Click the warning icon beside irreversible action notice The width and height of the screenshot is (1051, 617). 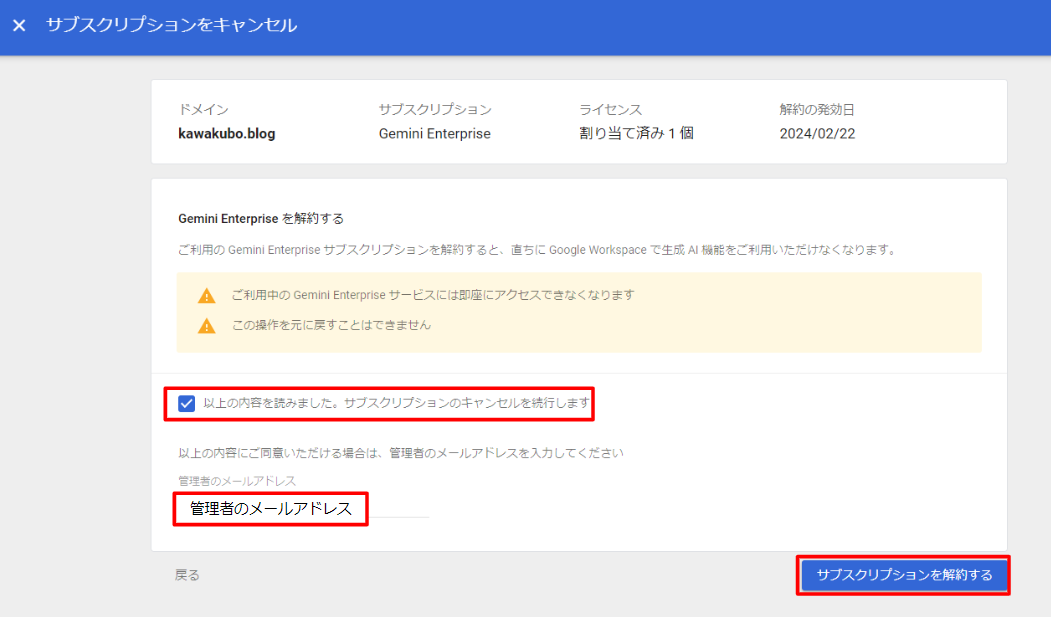pyautogui.click(x=206, y=326)
